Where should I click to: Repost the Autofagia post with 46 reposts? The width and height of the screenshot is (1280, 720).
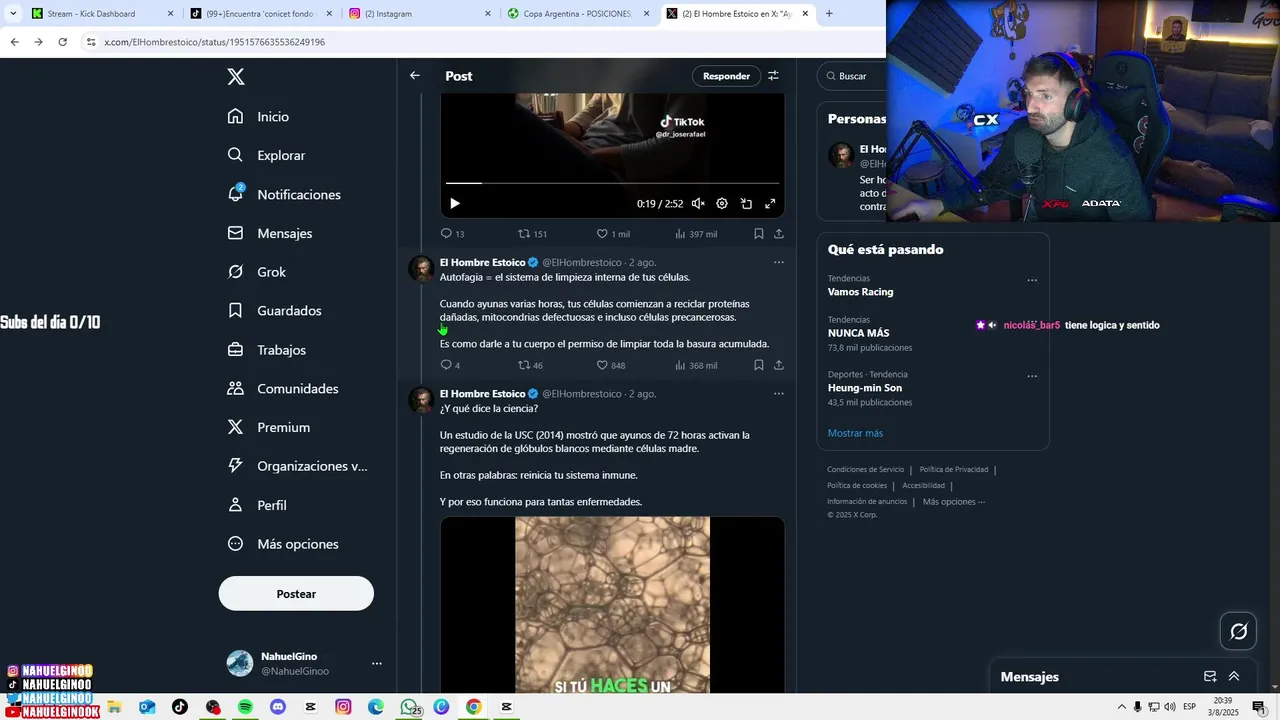point(530,365)
